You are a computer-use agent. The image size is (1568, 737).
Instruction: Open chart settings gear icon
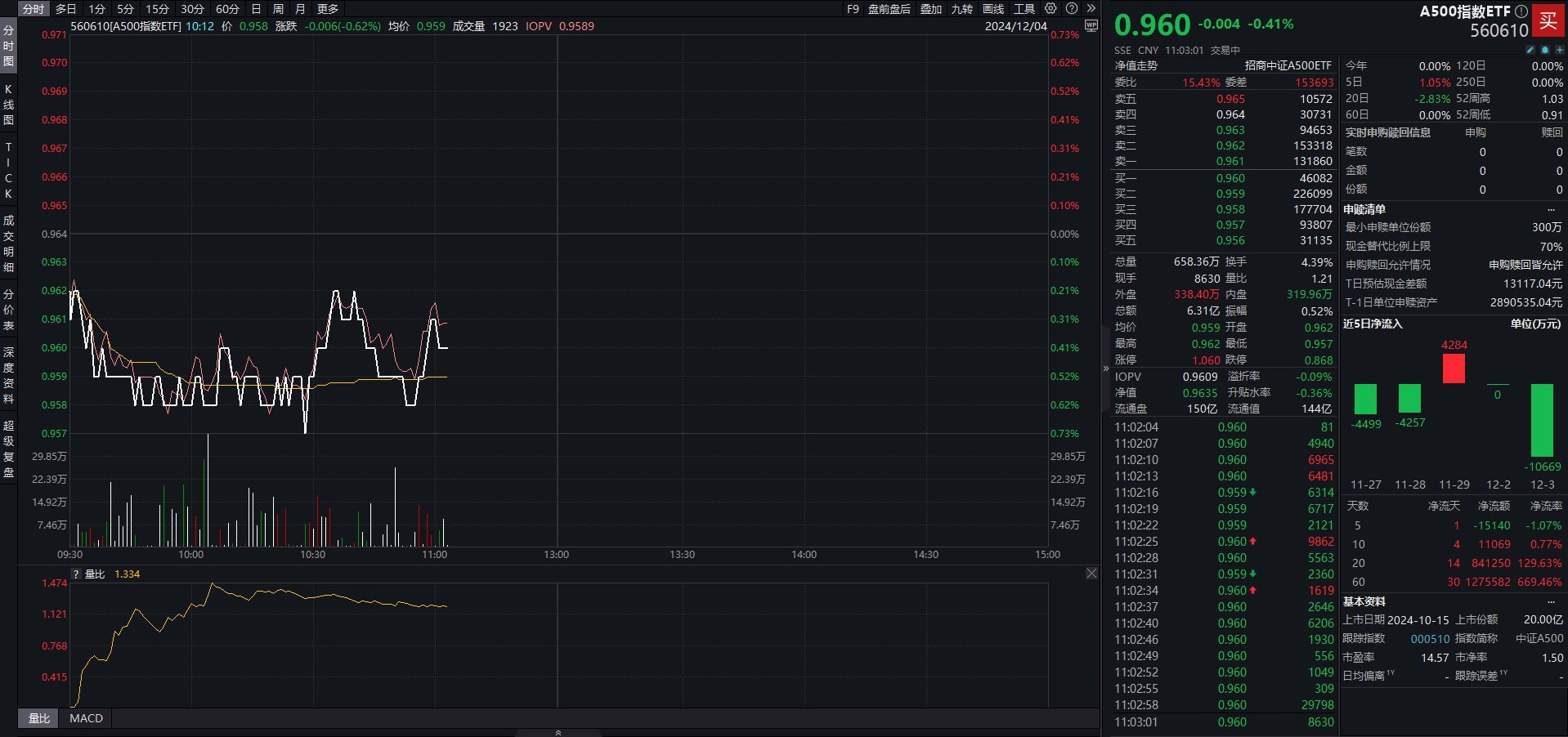[1051, 8]
